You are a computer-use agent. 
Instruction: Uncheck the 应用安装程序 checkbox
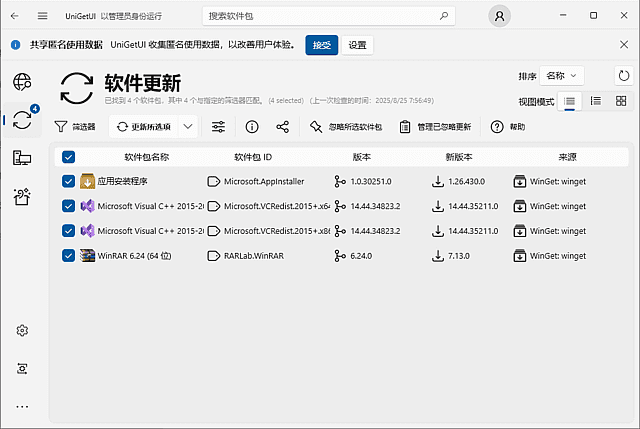pyautogui.click(x=68, y=181)
